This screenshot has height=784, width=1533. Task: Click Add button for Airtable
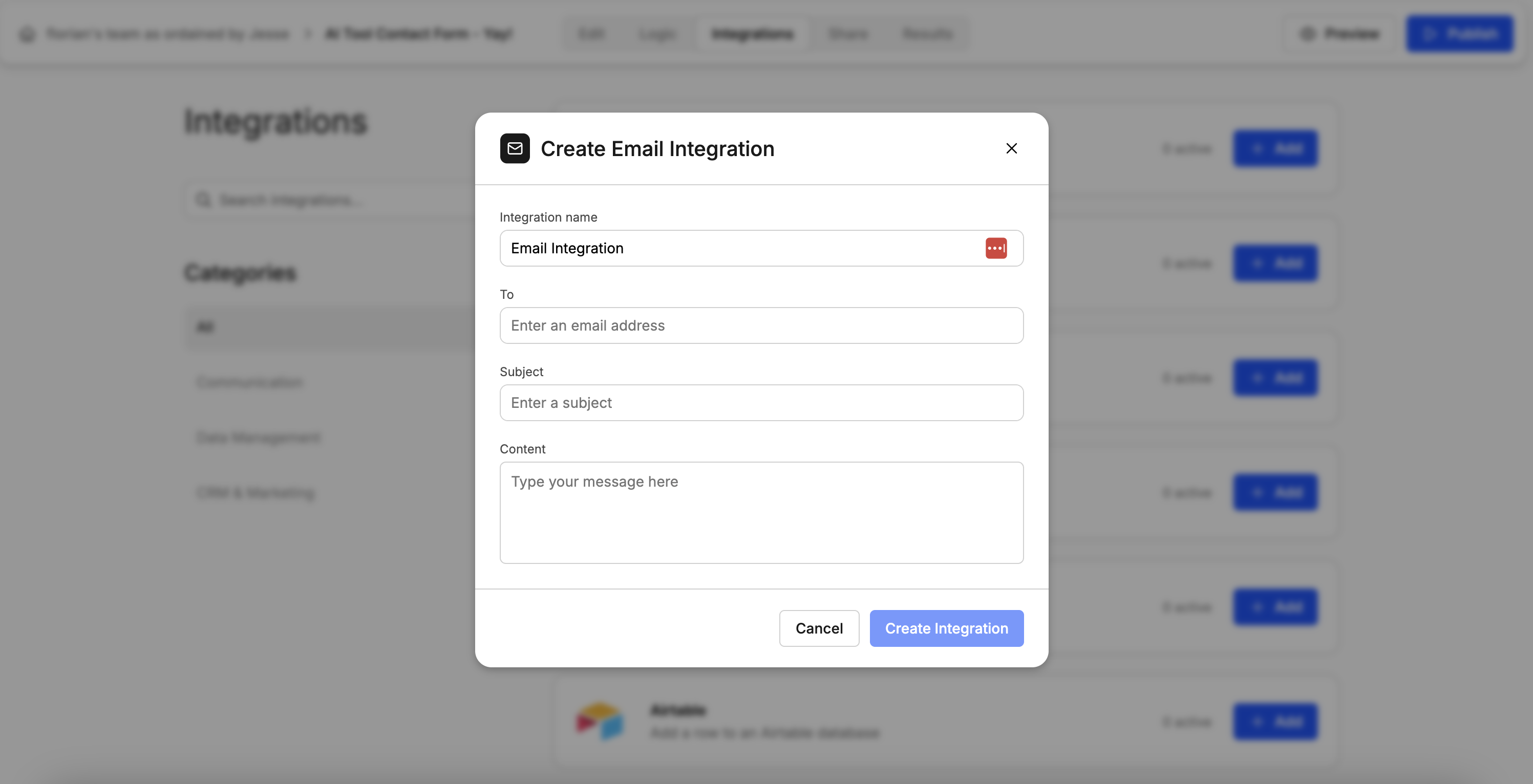coord(1275,722)
